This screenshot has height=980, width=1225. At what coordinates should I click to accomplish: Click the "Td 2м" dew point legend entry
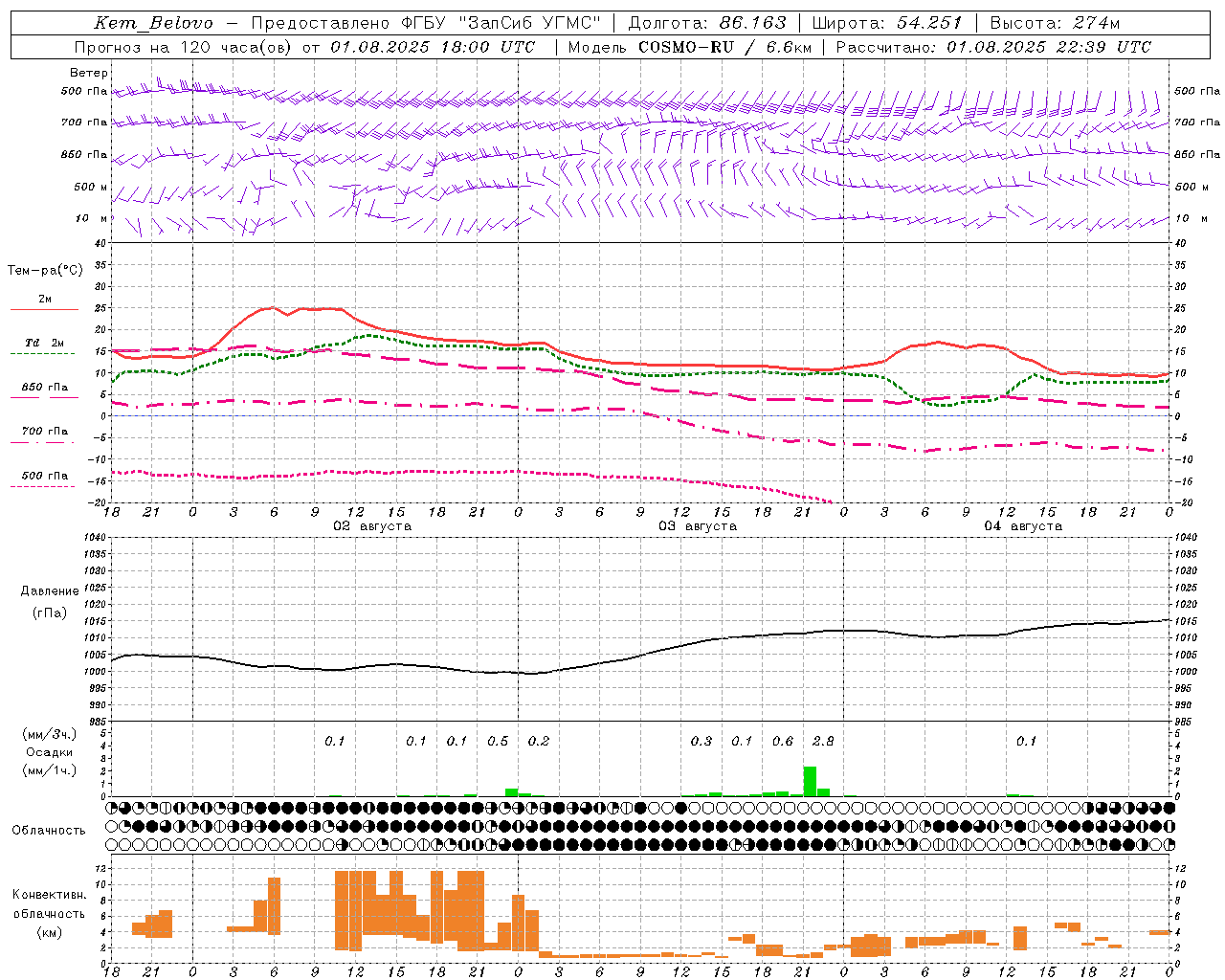click(x=45, y=343)
